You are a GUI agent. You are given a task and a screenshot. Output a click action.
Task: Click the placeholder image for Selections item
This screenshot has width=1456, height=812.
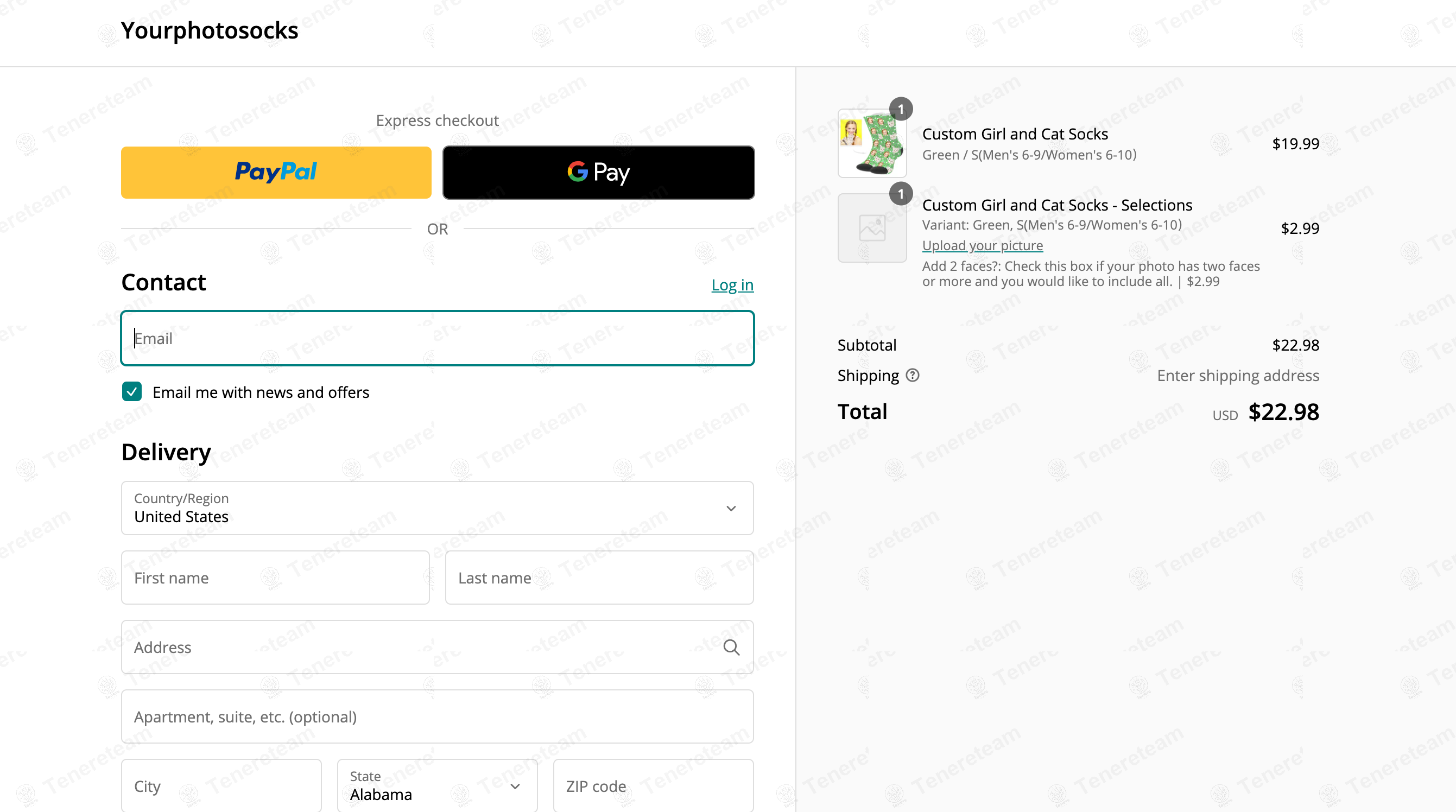coord(871,229)
